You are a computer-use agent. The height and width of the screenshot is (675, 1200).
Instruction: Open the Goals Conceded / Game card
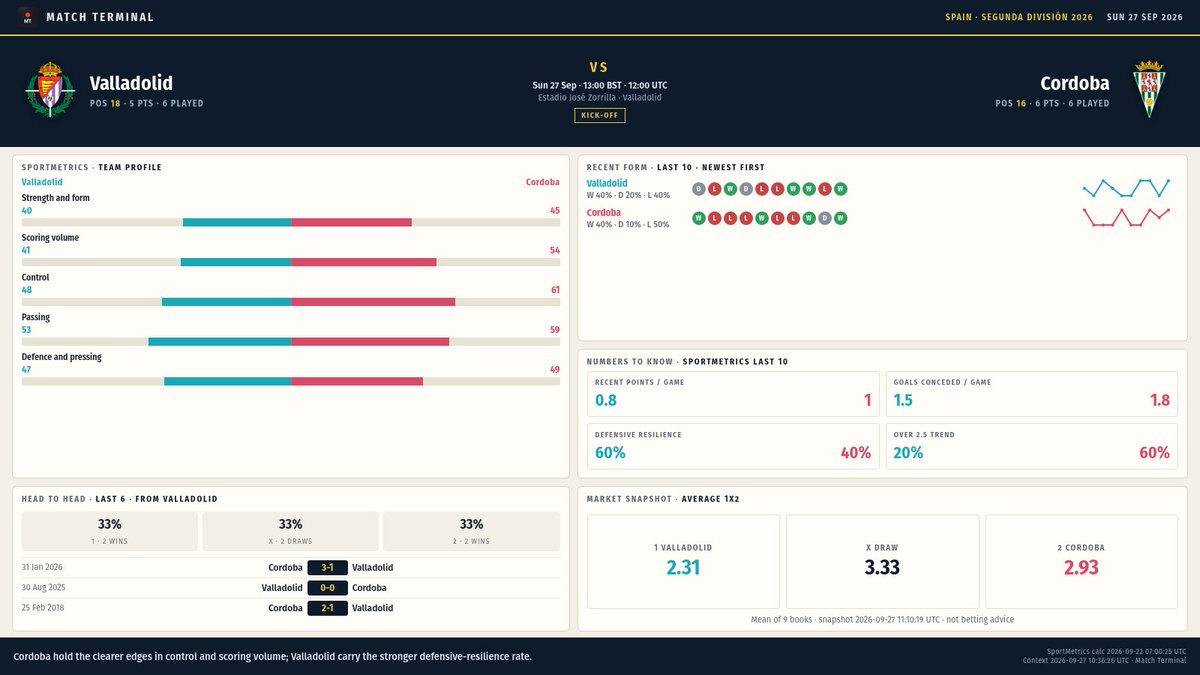coord(1032,394)
